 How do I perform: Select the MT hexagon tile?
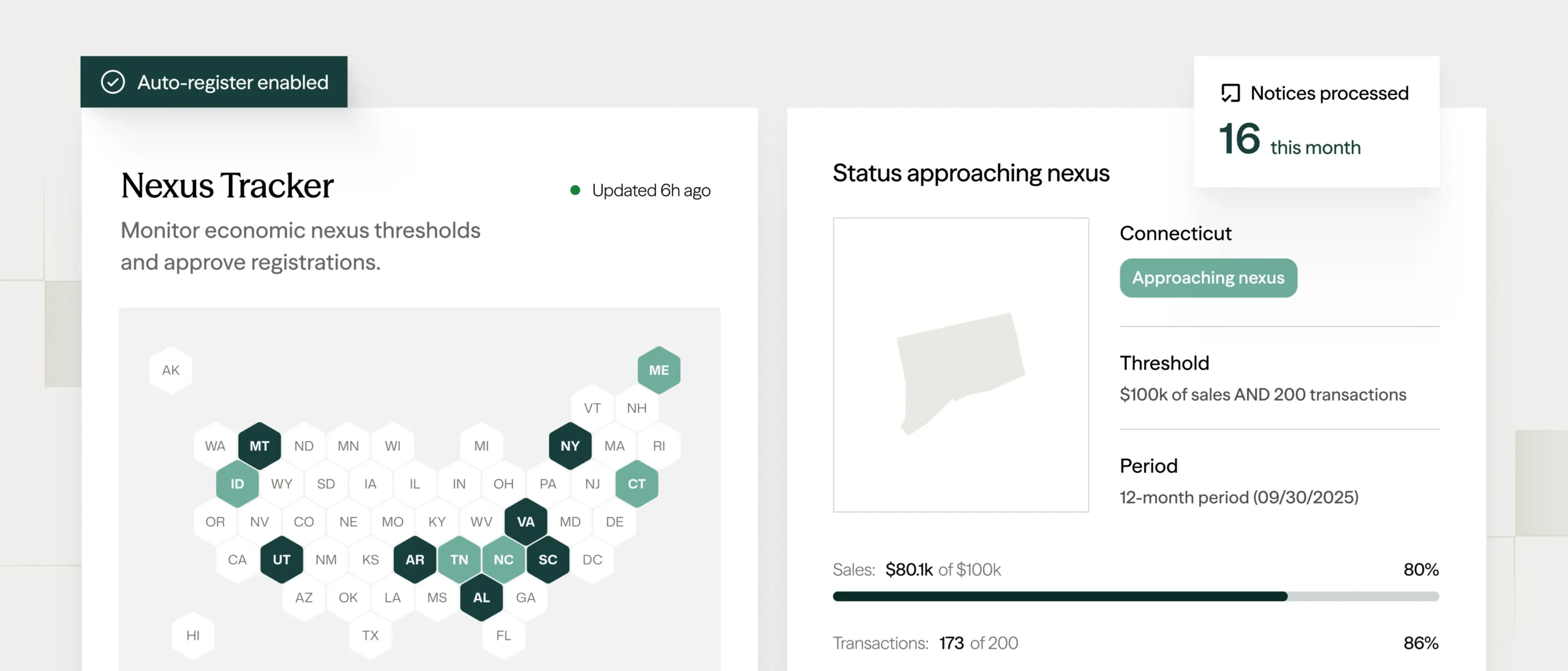(x=258, y=445)
